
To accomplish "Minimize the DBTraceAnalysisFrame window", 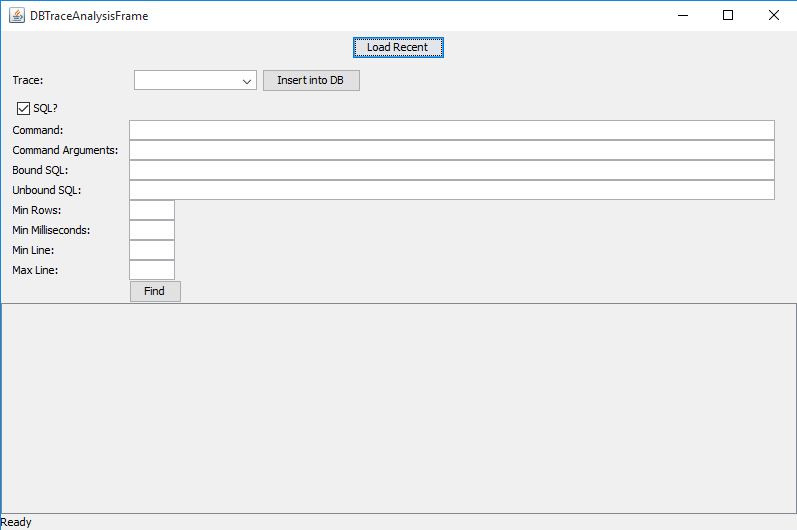I will click(x=683, y=16).
